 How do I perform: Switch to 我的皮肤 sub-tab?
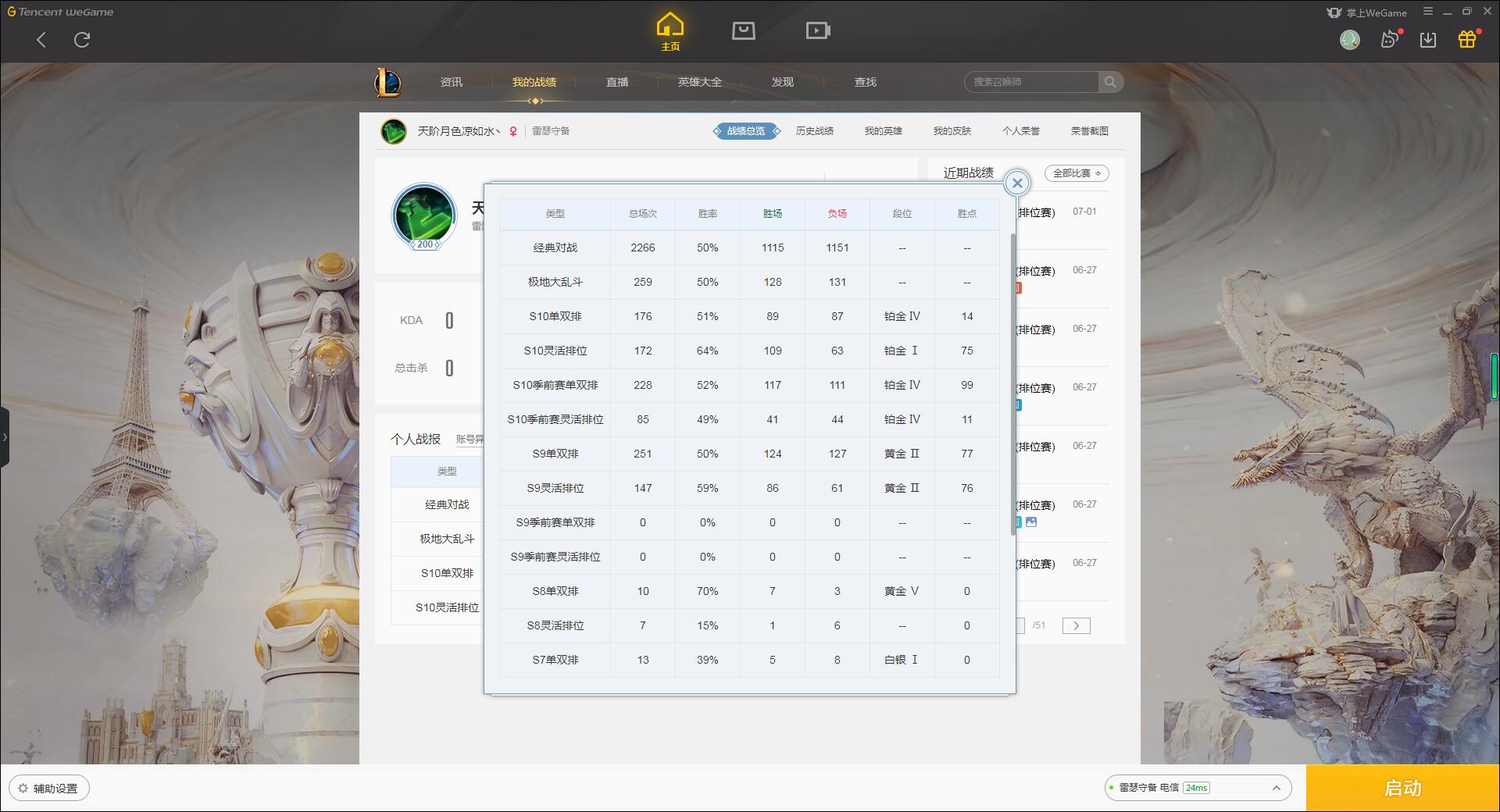(952, 131)
